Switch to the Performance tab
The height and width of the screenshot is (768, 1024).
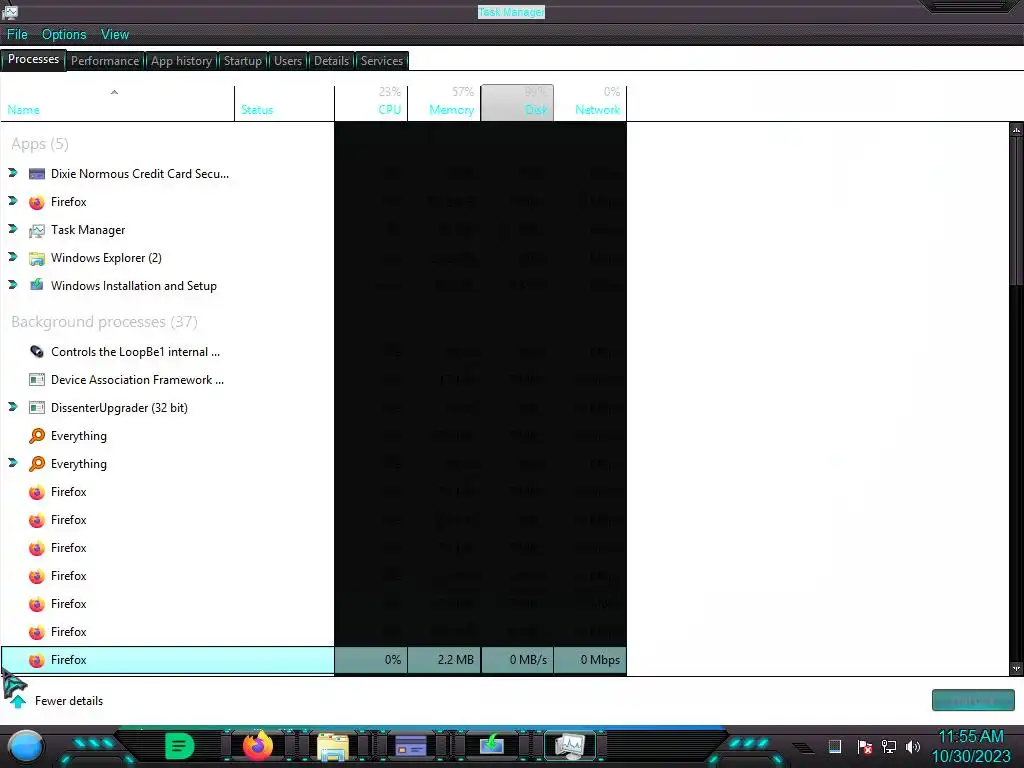point(105,61)
